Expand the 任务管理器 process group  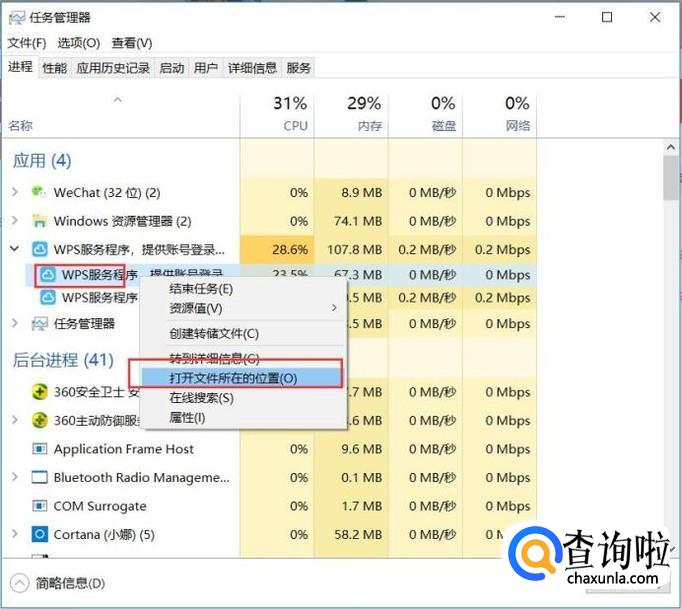[15, 323]
